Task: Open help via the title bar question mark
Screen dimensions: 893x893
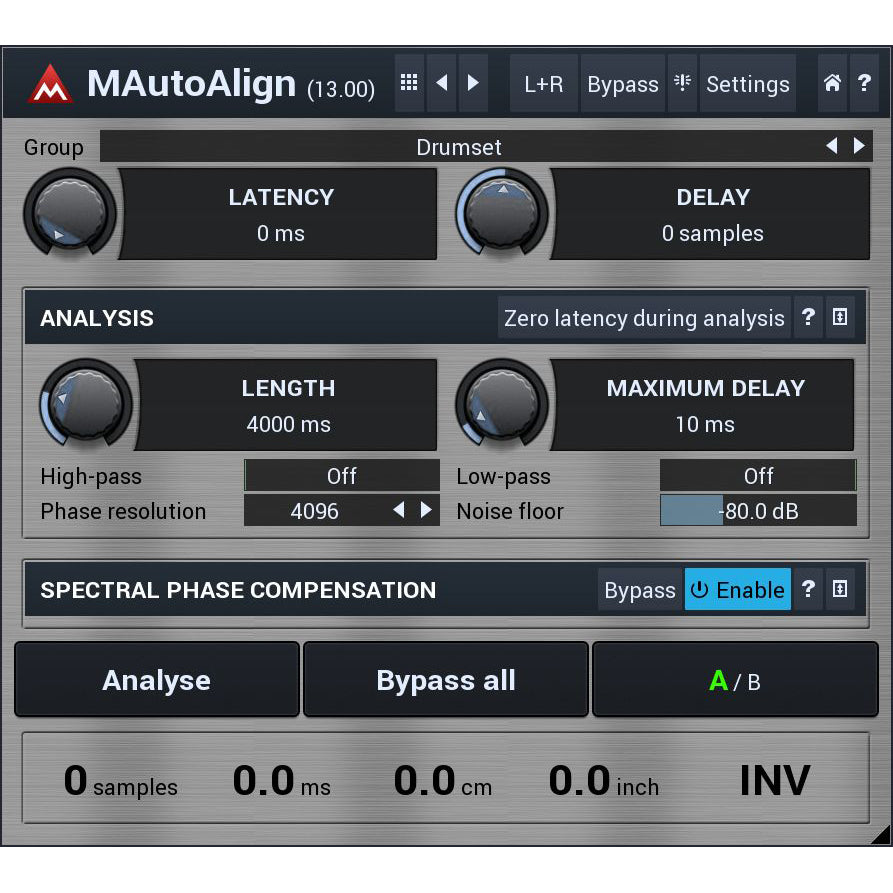Action: coord(866,84)
